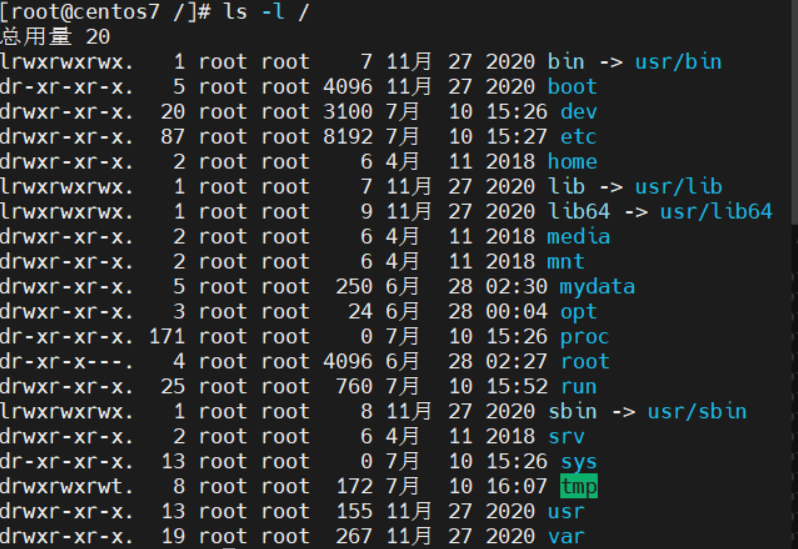Image resolution: width=798 pixels, height=549 pixels.
Task: Select the proc directory name
Action: pos(584,337)
